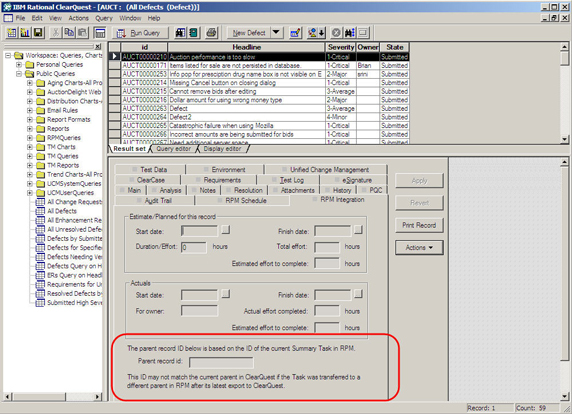Open the Actions dropdown button
This screenshot has width=572, height=414.
[419, 248]
